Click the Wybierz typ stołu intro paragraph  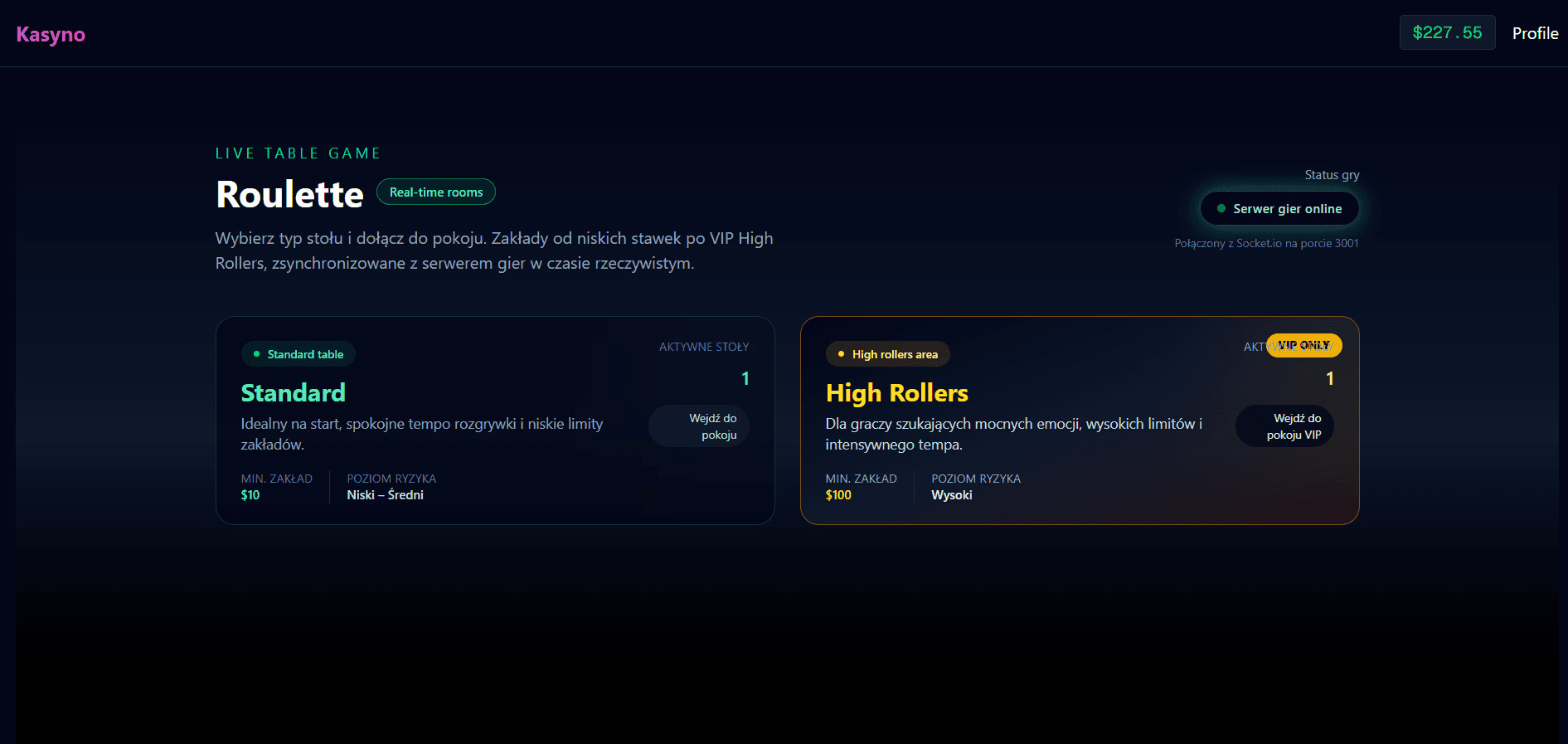click(494, 250)
